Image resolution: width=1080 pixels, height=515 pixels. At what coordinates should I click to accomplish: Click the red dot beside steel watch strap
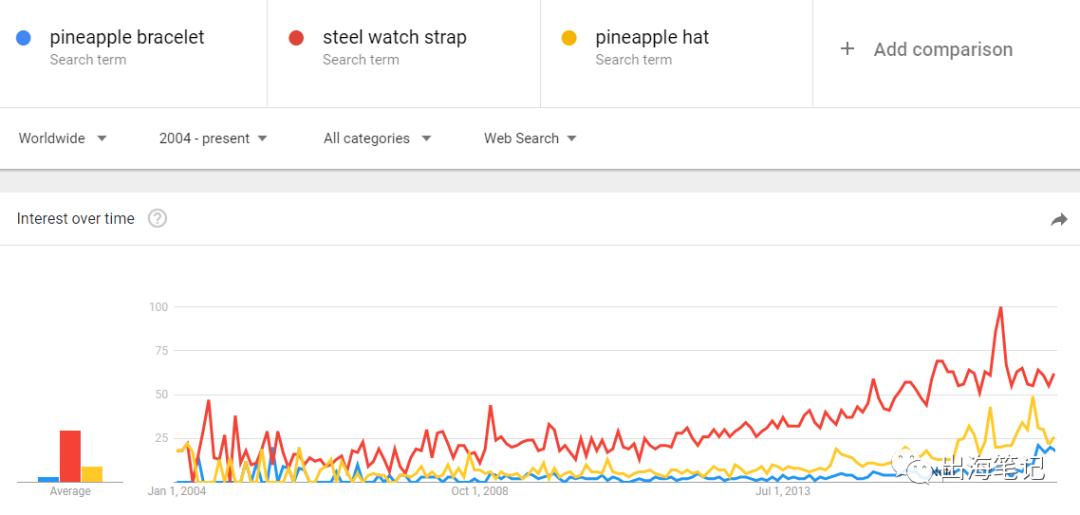point(296,38)
